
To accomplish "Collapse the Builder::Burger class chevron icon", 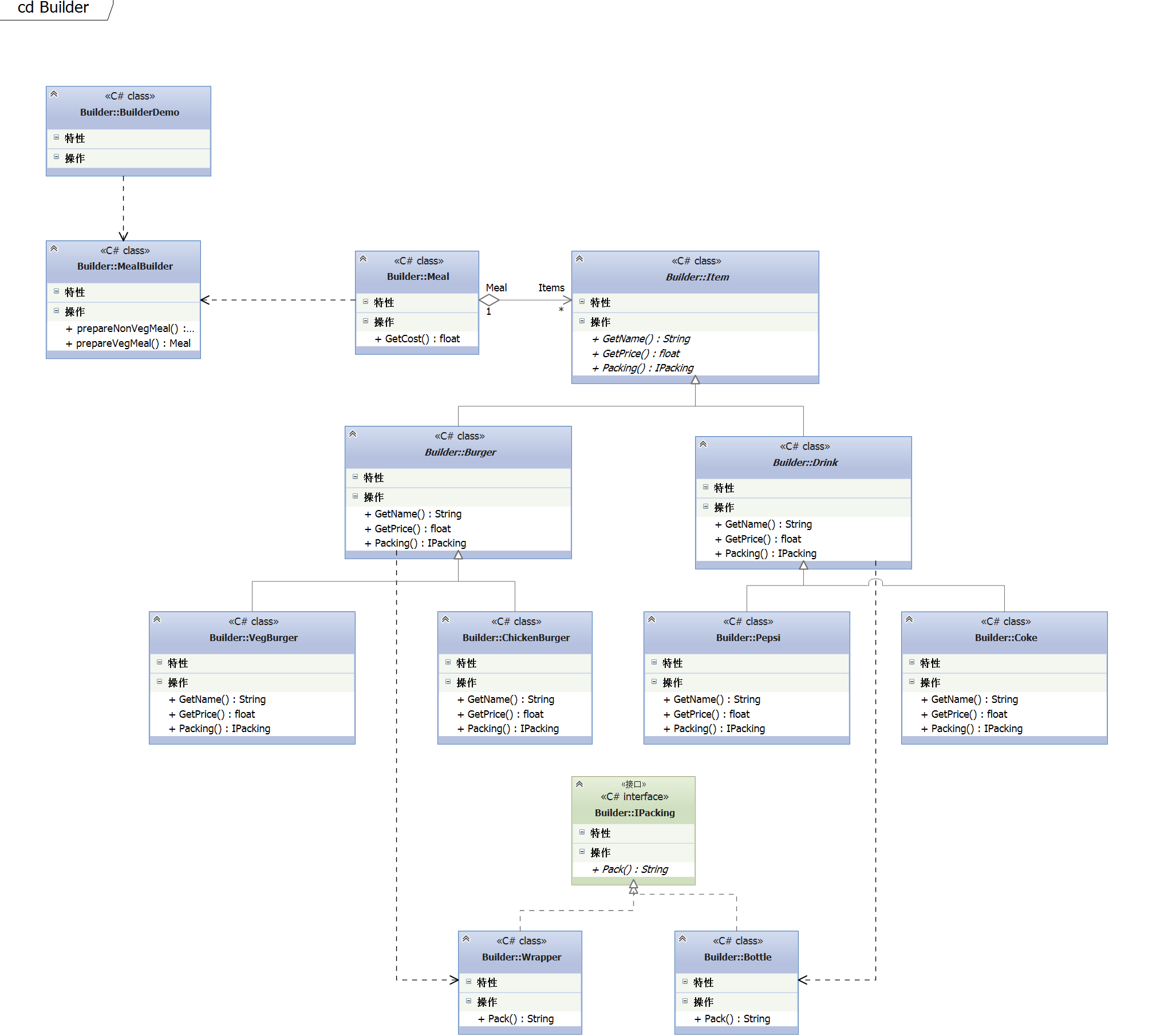I will point(353,434).
